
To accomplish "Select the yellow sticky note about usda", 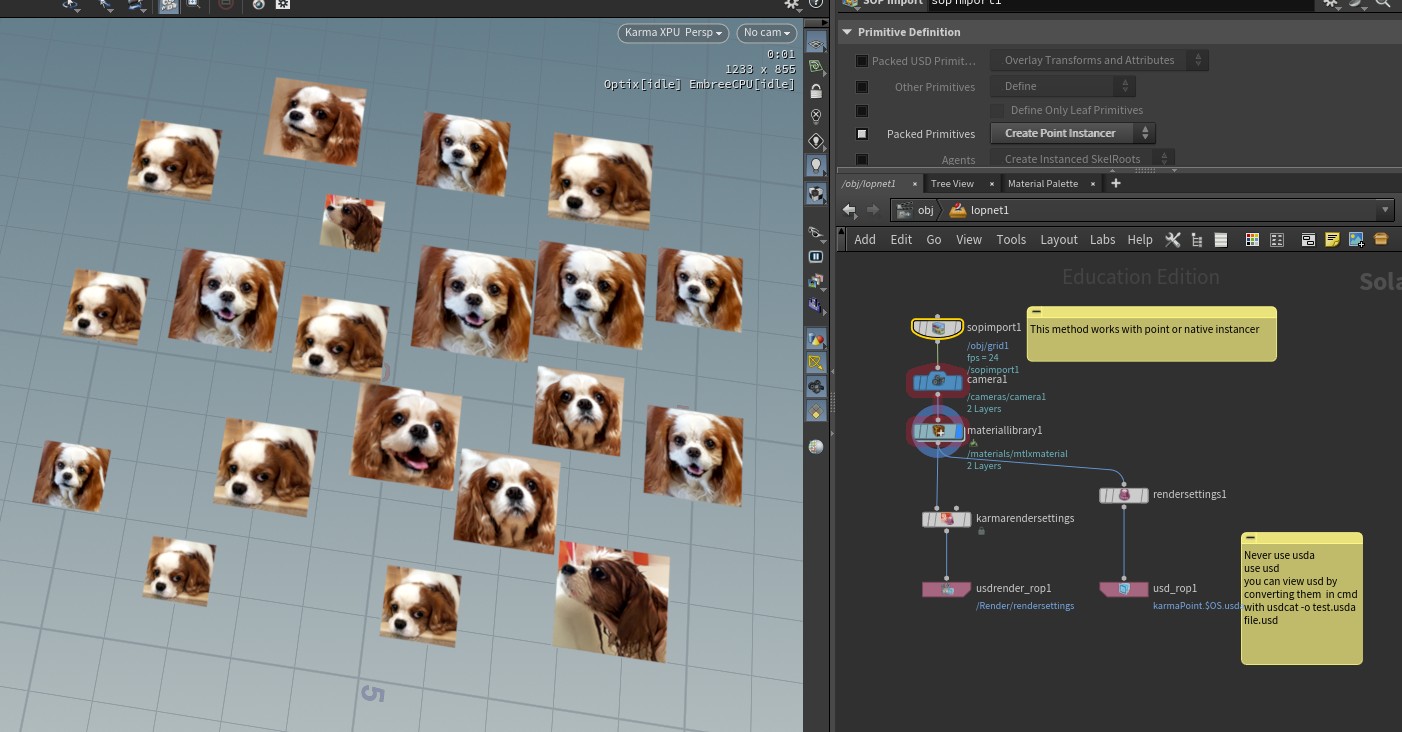I will point(1301,600).
